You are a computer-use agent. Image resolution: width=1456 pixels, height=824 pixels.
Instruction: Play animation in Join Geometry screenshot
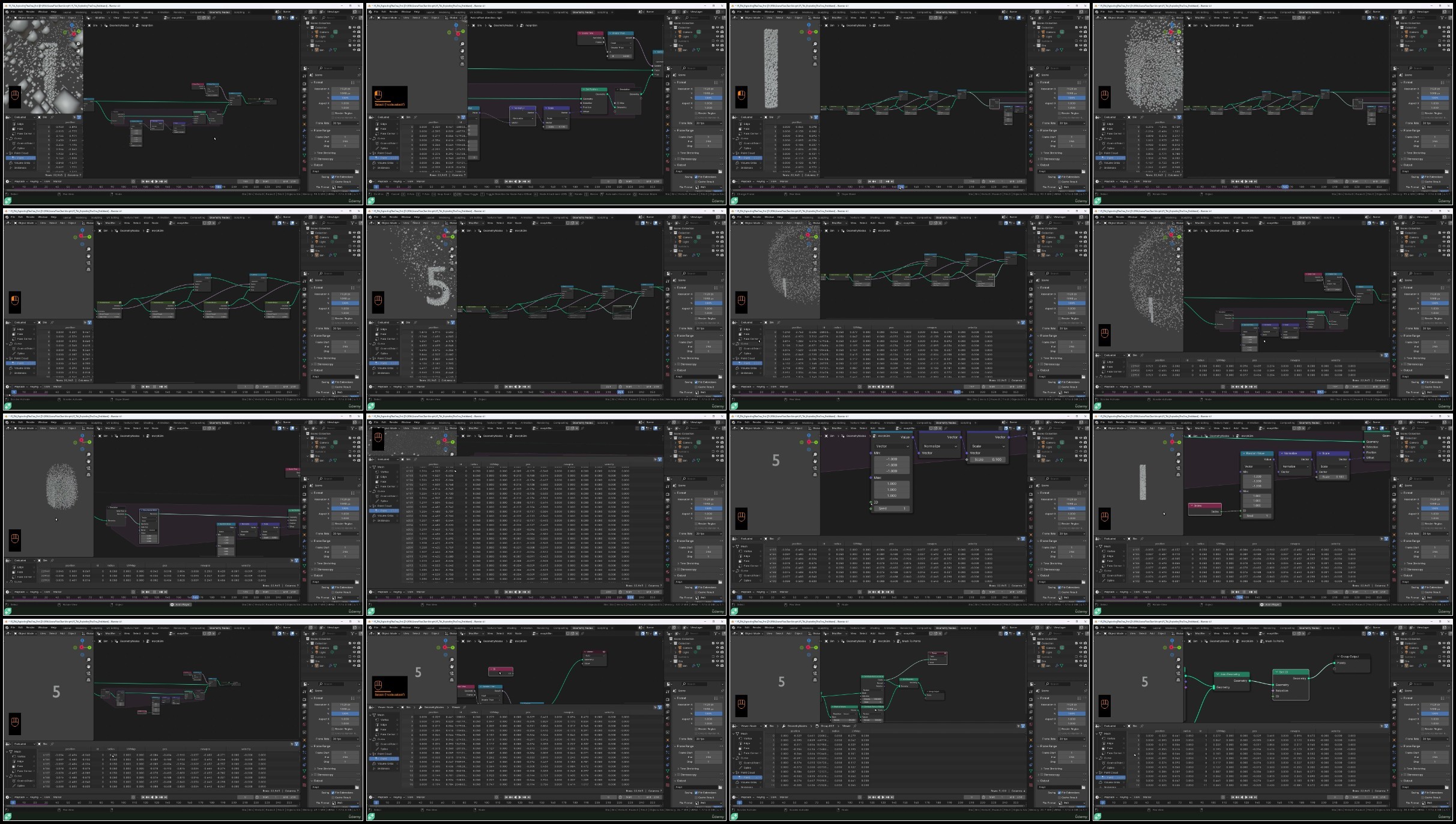(x=1246, y=797)
